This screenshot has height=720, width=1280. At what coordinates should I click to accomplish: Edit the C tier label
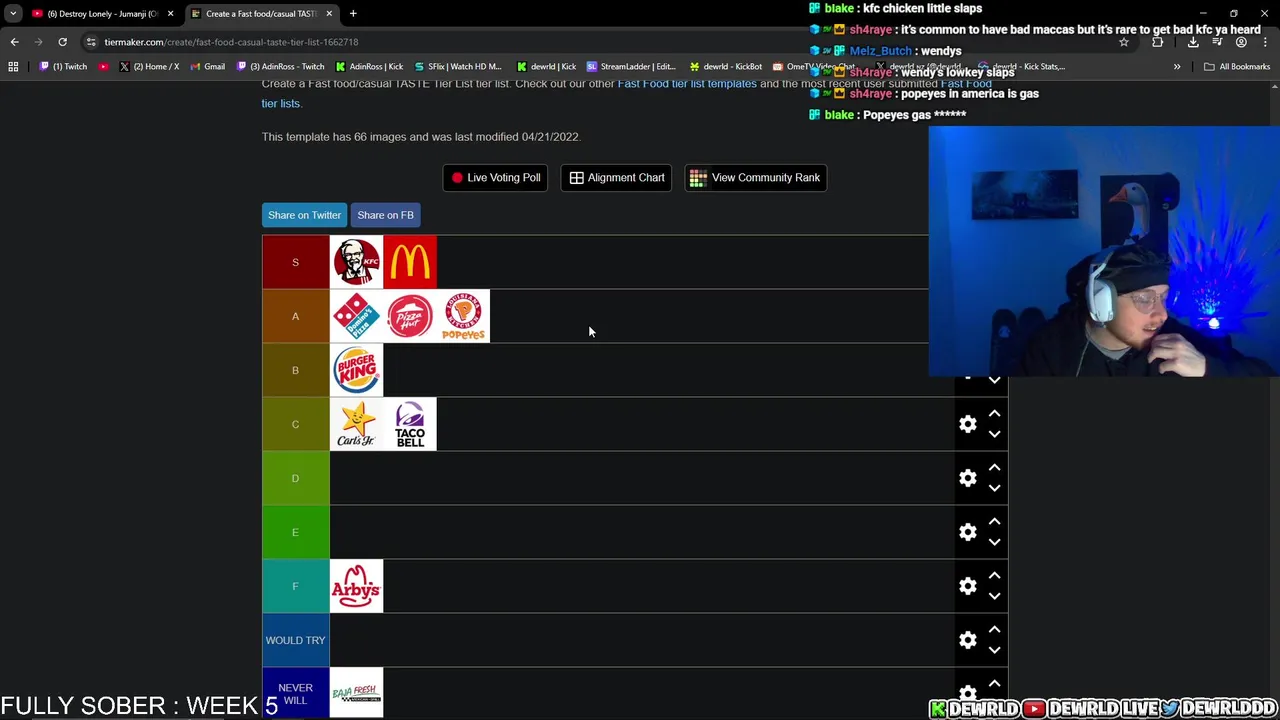click(x=295, y=424)
